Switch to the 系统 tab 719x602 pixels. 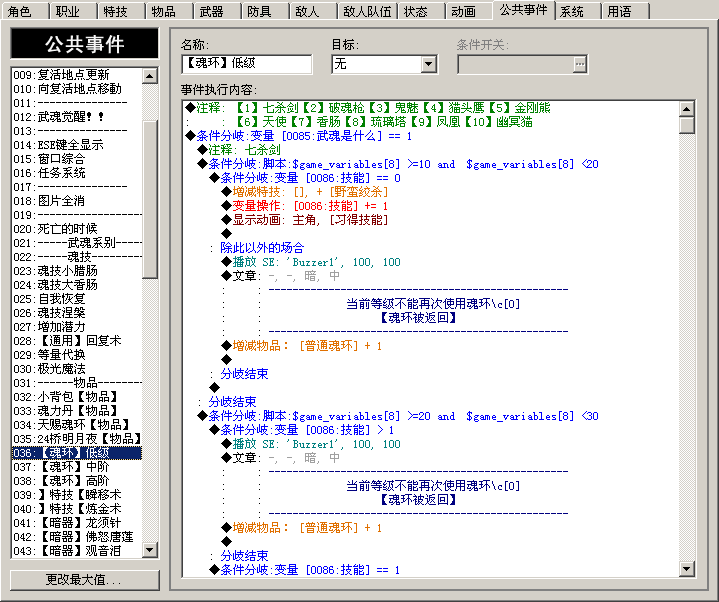tap(577, 10)
